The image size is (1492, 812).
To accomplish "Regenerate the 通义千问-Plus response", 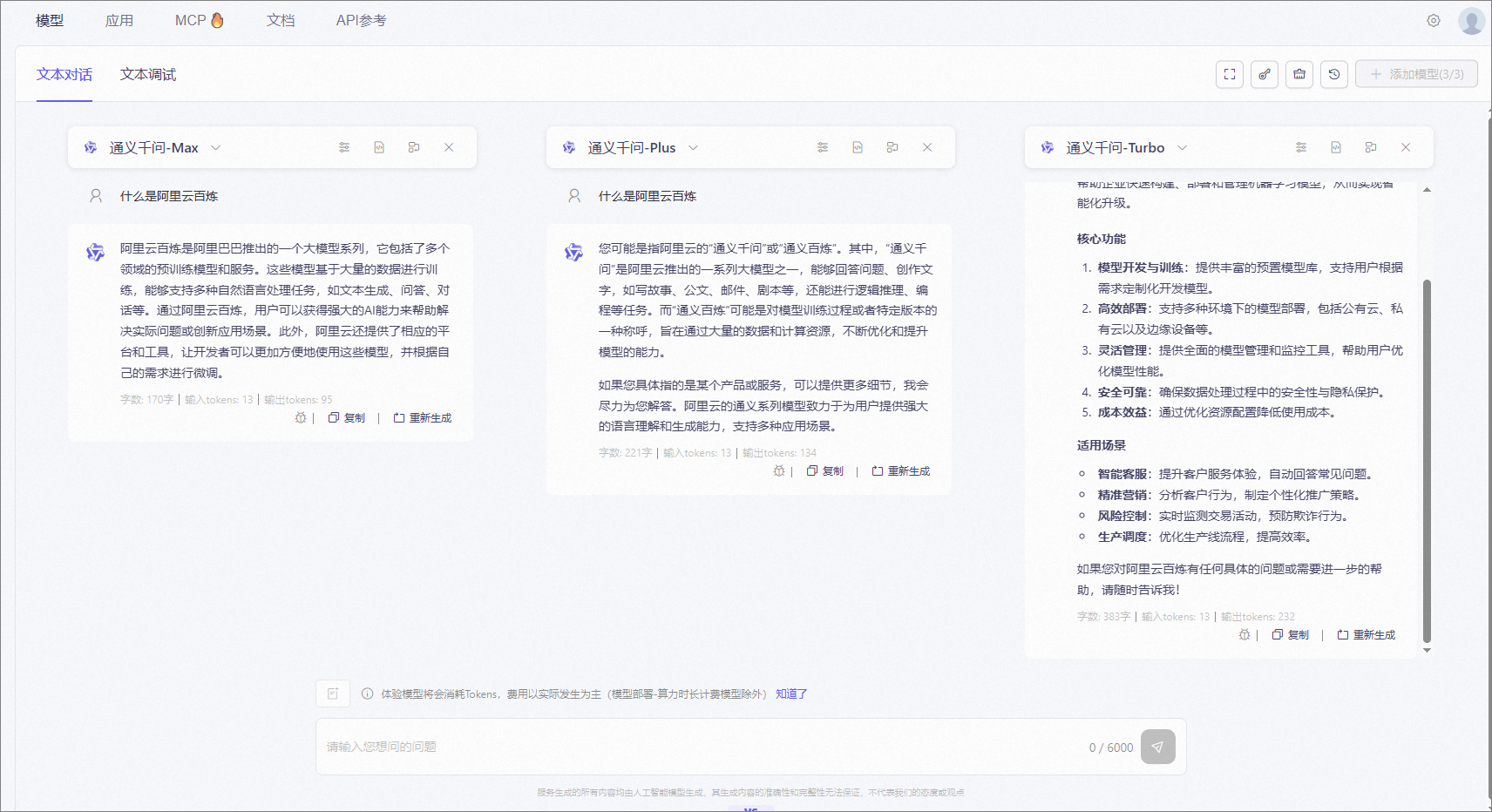I will [x=901, y=471].
